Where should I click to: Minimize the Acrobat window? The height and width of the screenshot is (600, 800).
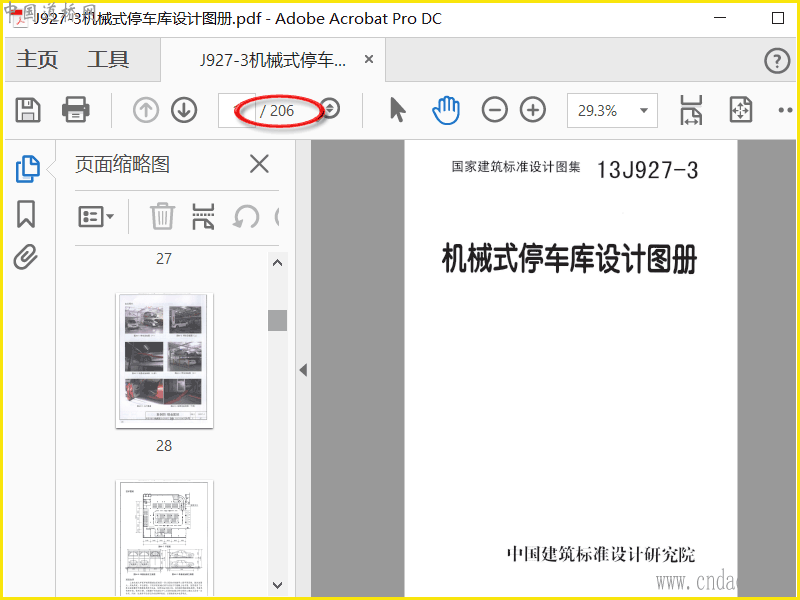click(720, 18)
